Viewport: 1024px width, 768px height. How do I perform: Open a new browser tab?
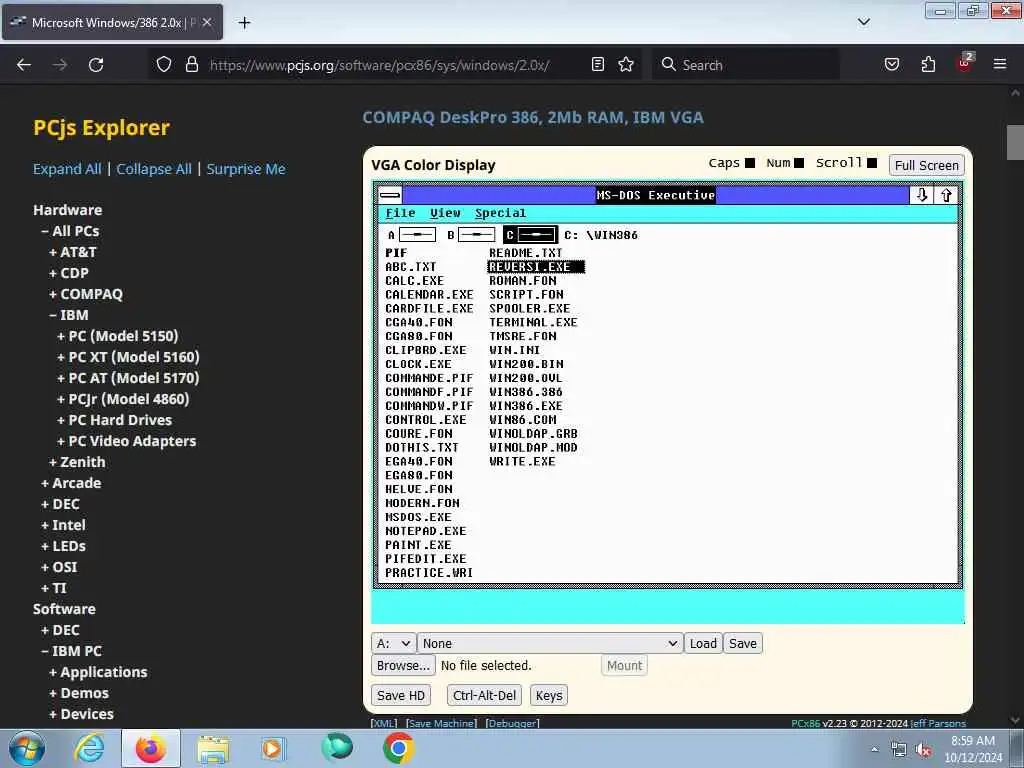click(x=244, y=23)
